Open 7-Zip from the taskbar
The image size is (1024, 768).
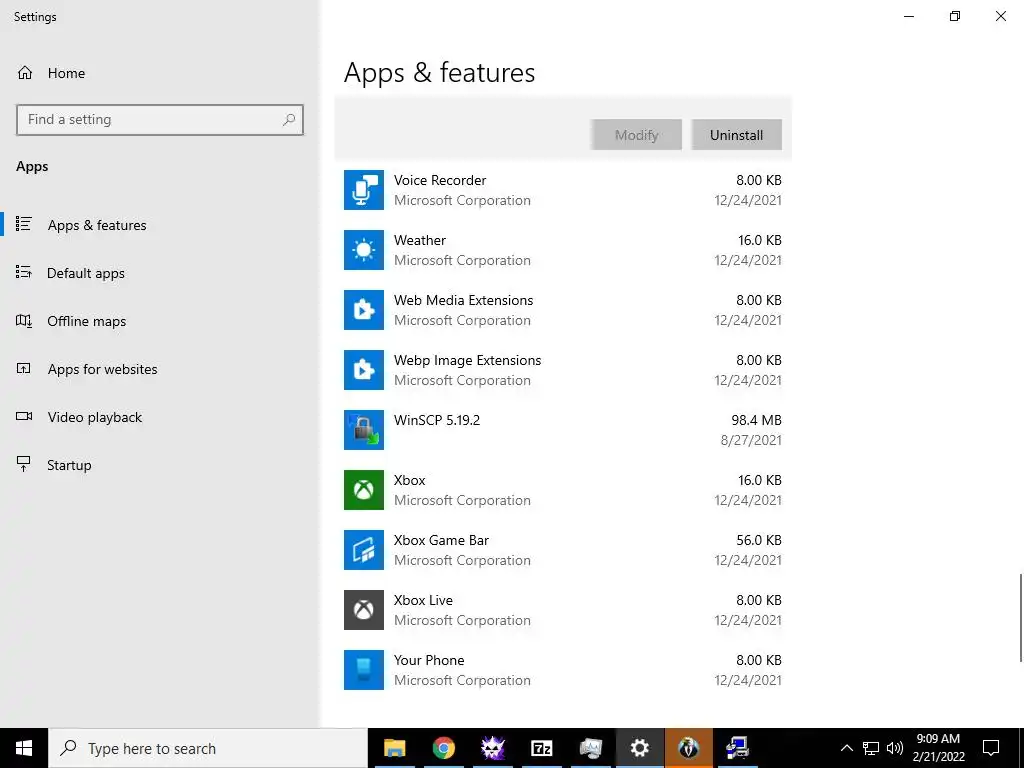[x=541, y=748]
